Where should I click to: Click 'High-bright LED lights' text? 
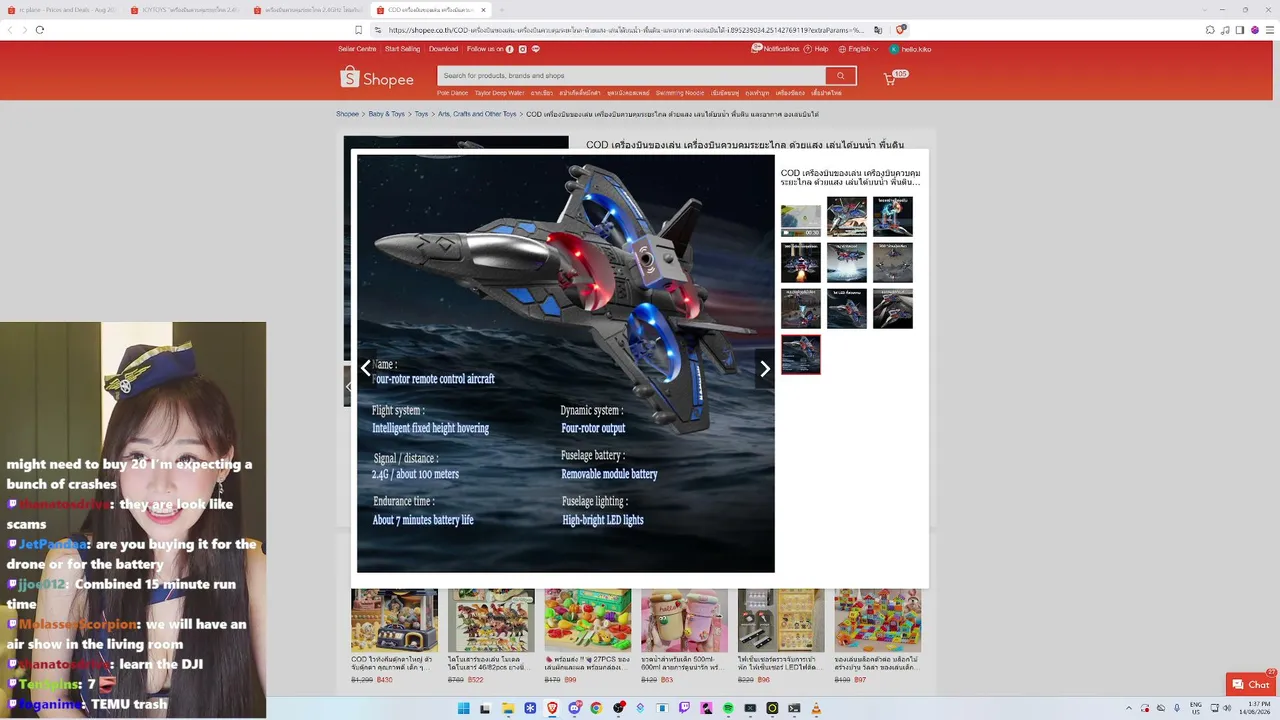point(603,520)
